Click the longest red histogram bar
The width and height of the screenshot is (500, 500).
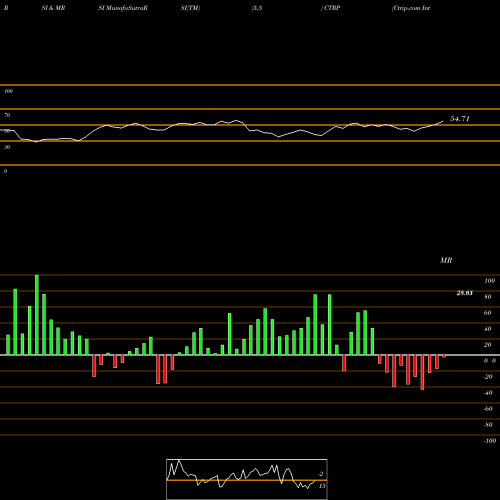click(x=422, y=372)
